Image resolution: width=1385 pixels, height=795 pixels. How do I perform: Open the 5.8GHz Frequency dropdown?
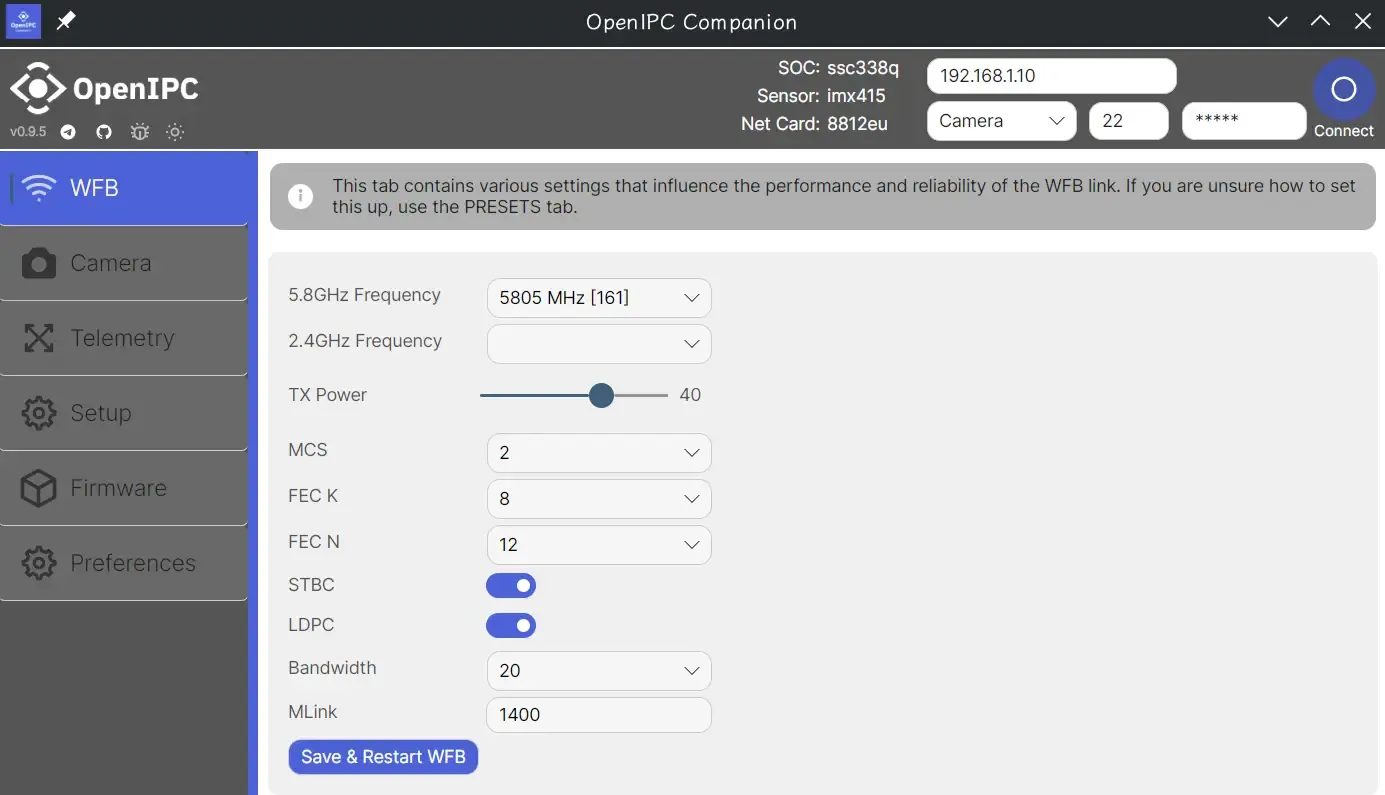[x=599, y=298]
